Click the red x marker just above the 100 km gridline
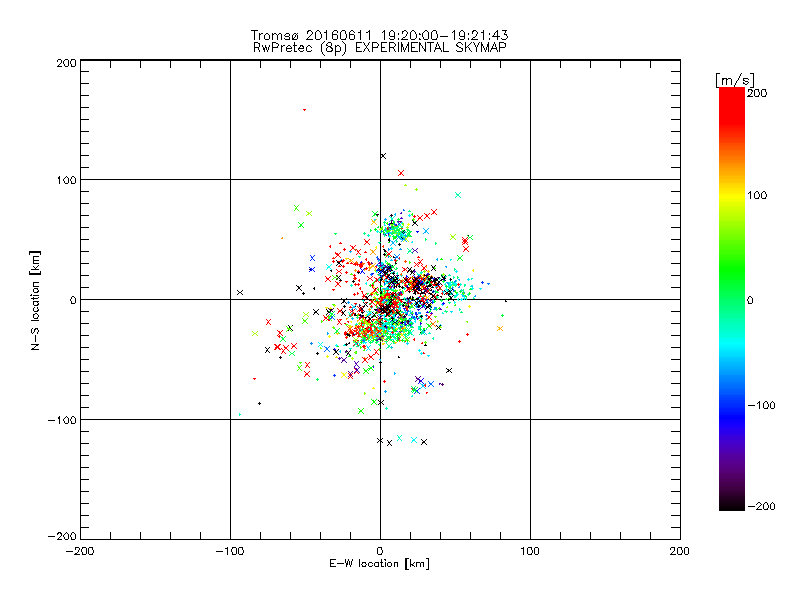 tap(401, 173)
